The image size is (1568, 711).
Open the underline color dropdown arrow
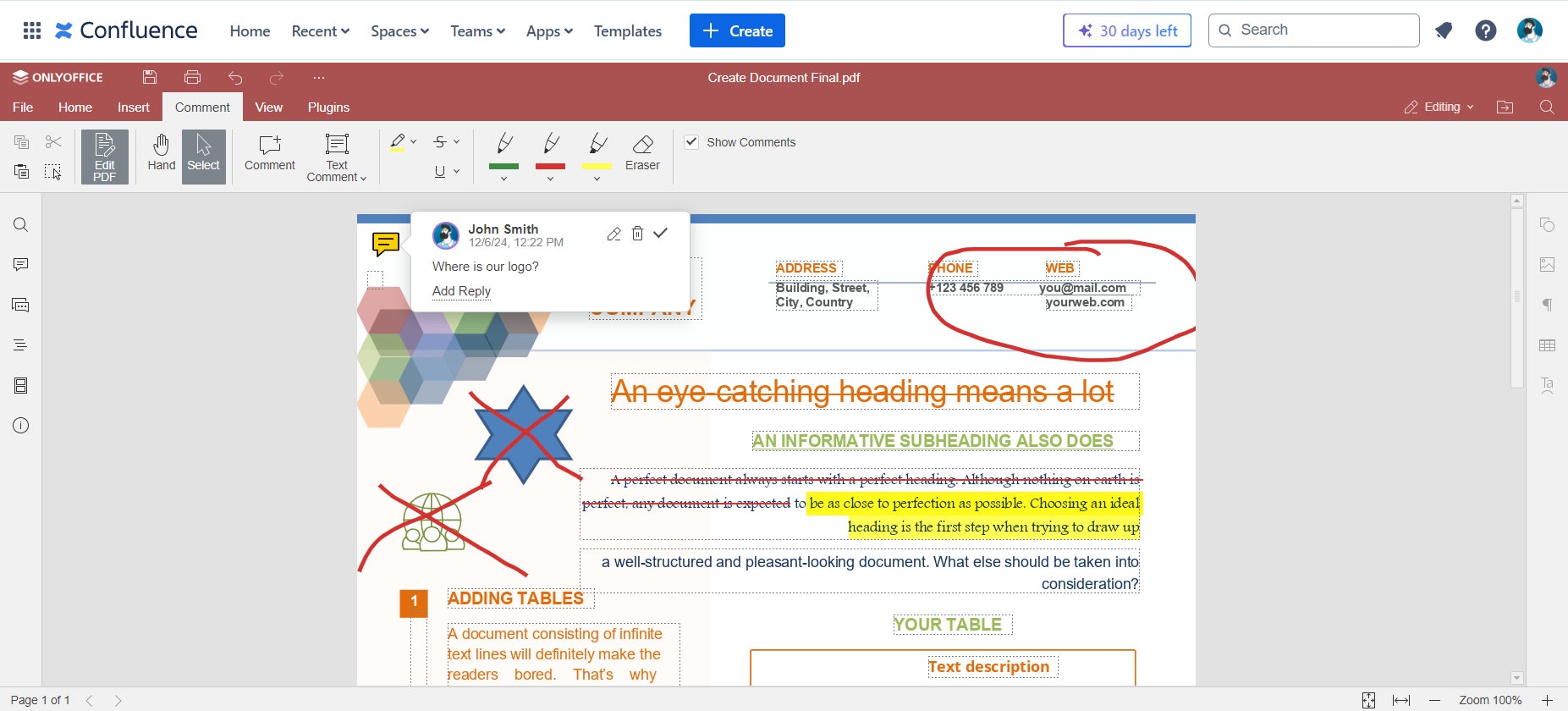point(457,171)
